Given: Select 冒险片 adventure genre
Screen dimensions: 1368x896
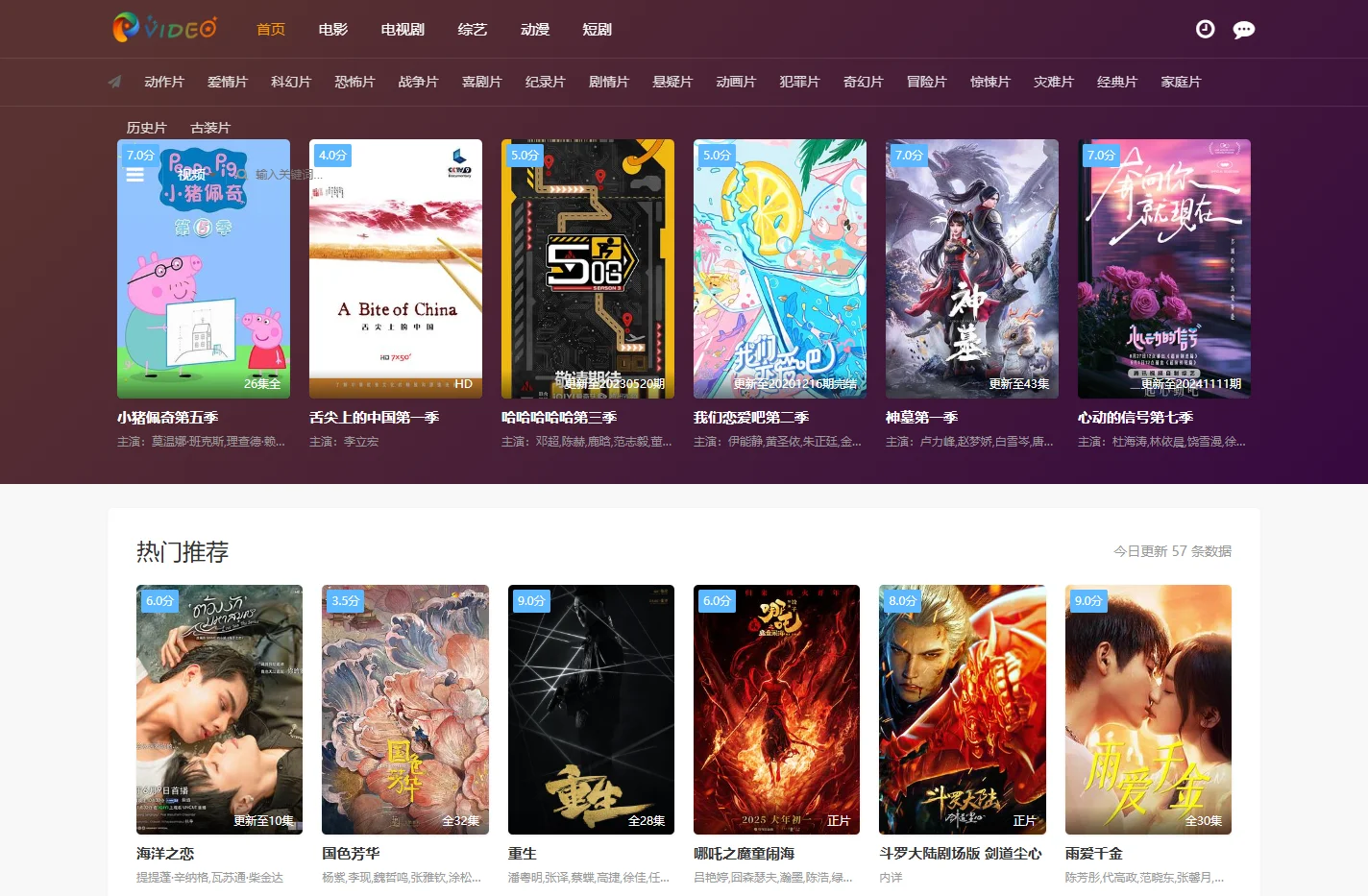Looking at the screenshot, I should 927,82.
